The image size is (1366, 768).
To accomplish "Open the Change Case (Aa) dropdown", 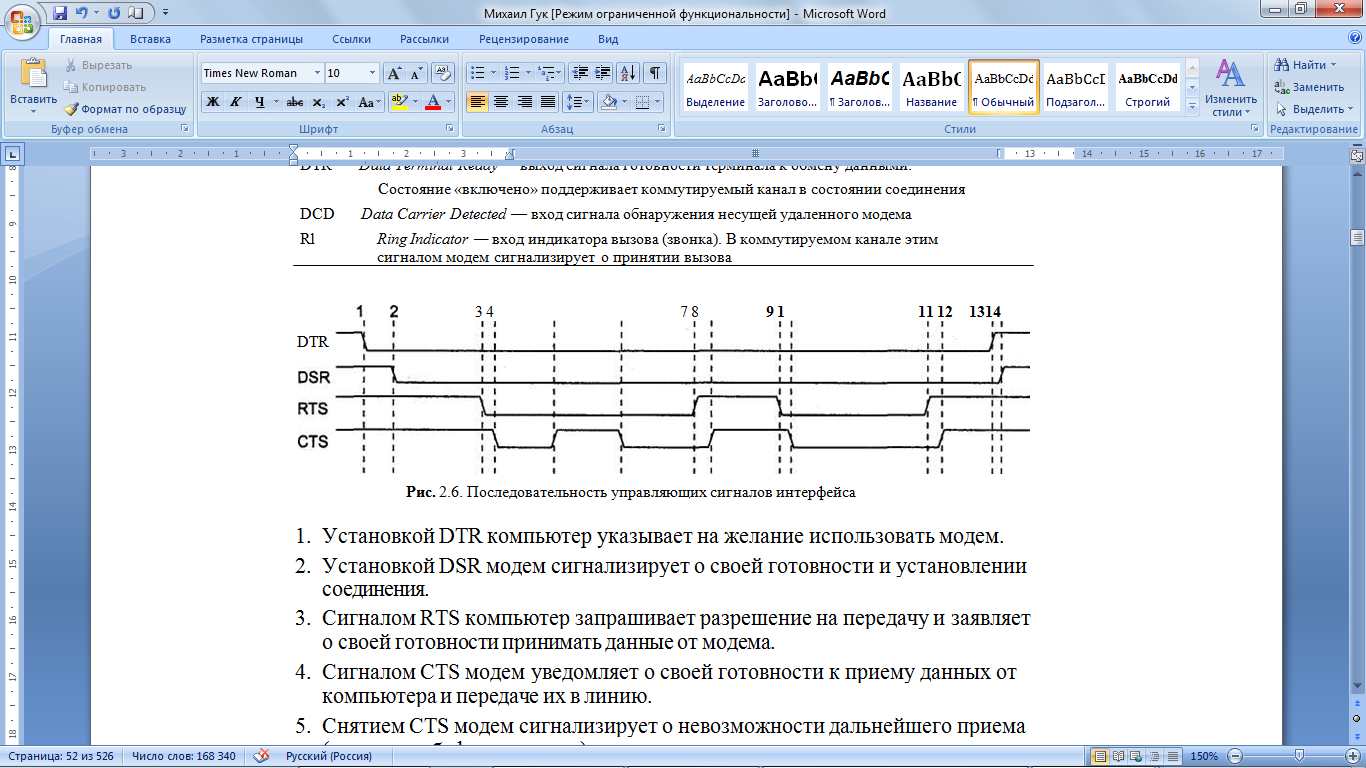I will point(369,102).
